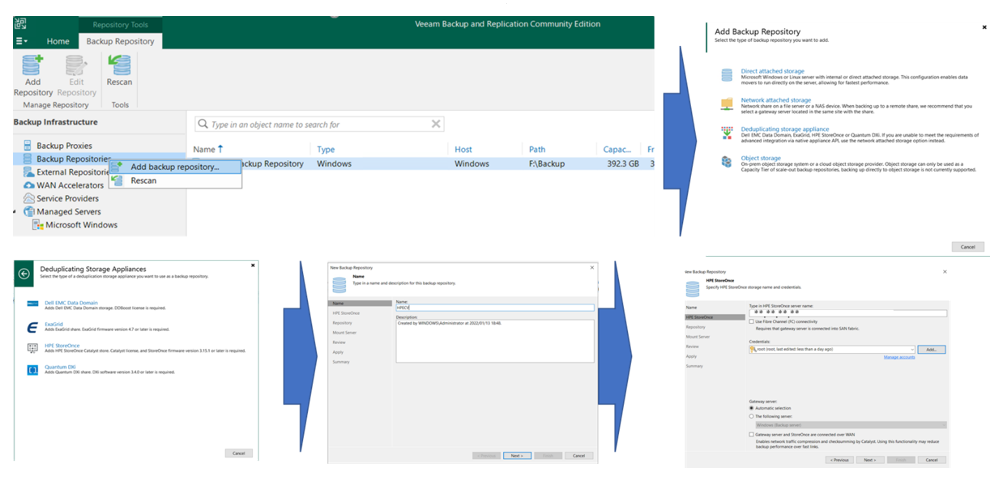This screenshot has height=486, width=1000.
Task: Click the Veeam logo icon in the title bar
Action: (x=20, y=24)
